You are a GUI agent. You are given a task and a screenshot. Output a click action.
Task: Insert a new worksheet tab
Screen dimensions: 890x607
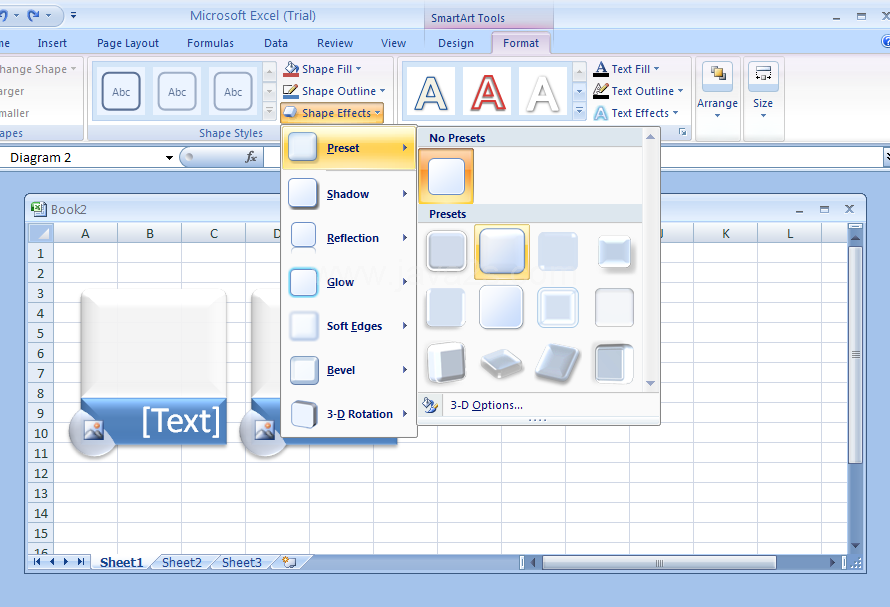click(x=289, y=562)
